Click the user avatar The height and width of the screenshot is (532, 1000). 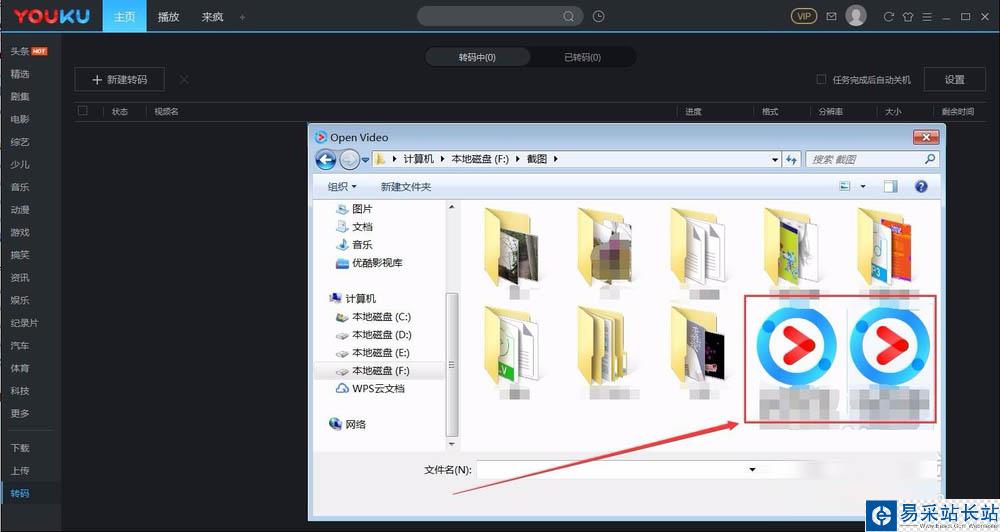tap(856, 16)
